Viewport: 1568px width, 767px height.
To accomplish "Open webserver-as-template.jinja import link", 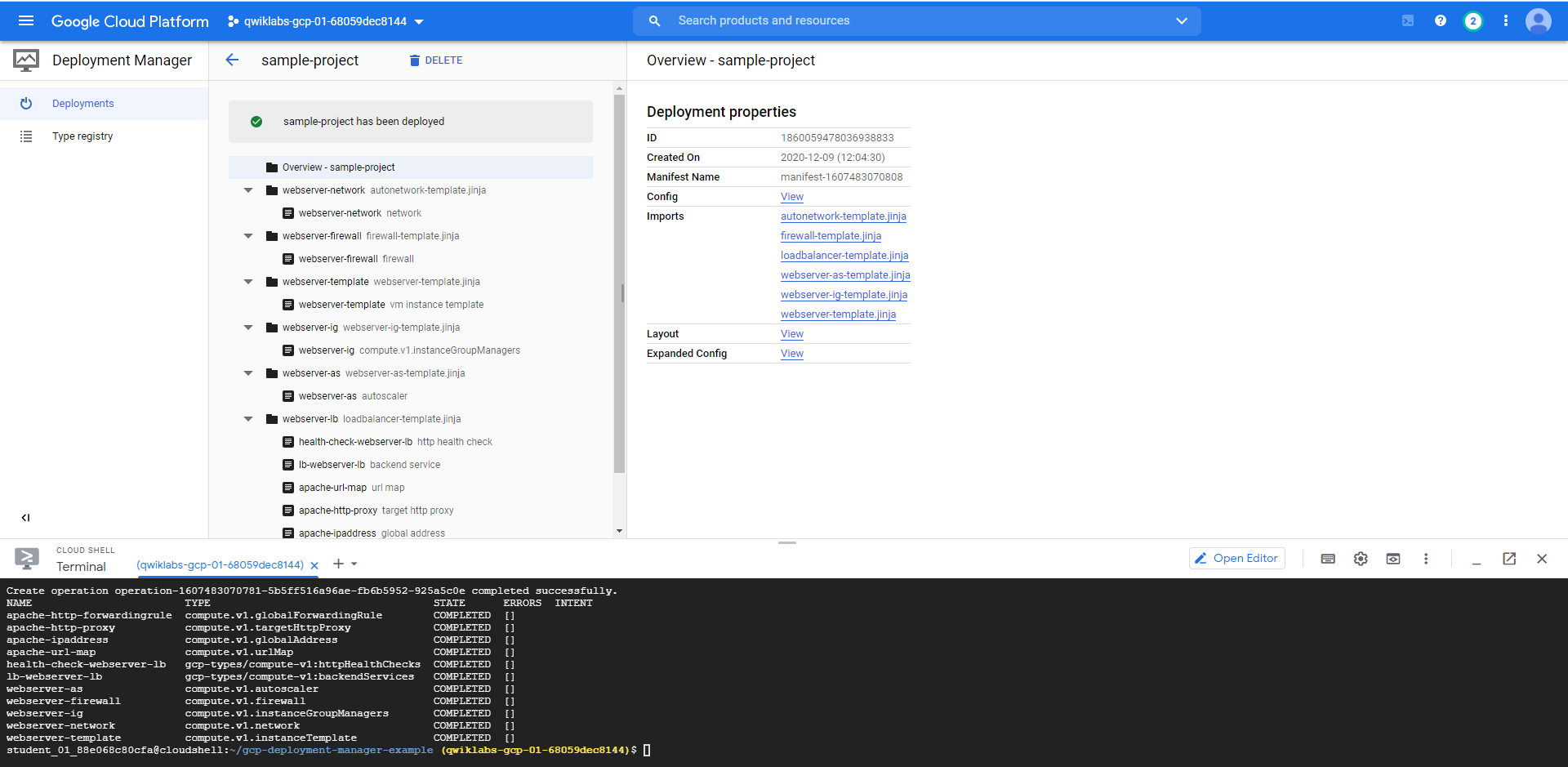I will [845, 275].
